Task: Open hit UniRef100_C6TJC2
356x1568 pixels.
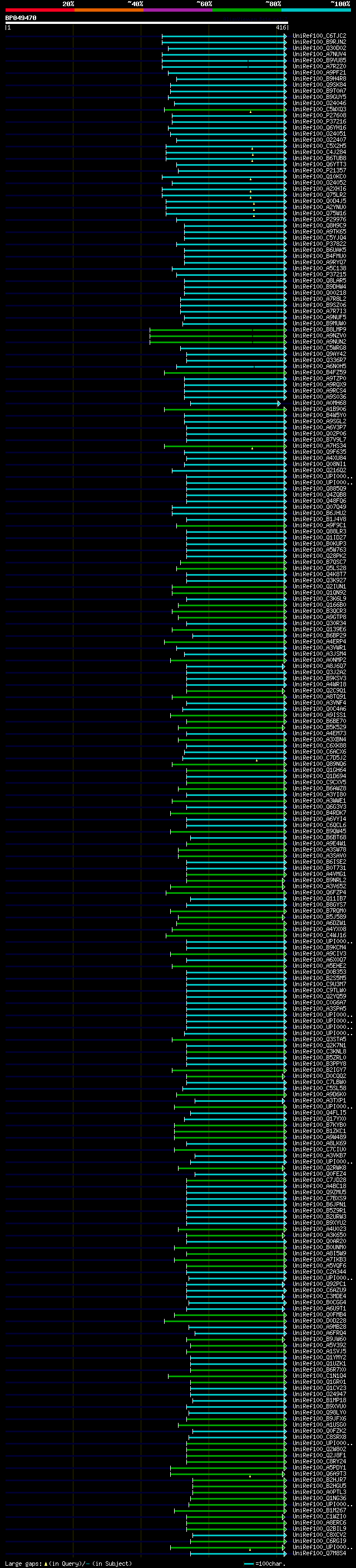Action: click(x=319, y=36)
